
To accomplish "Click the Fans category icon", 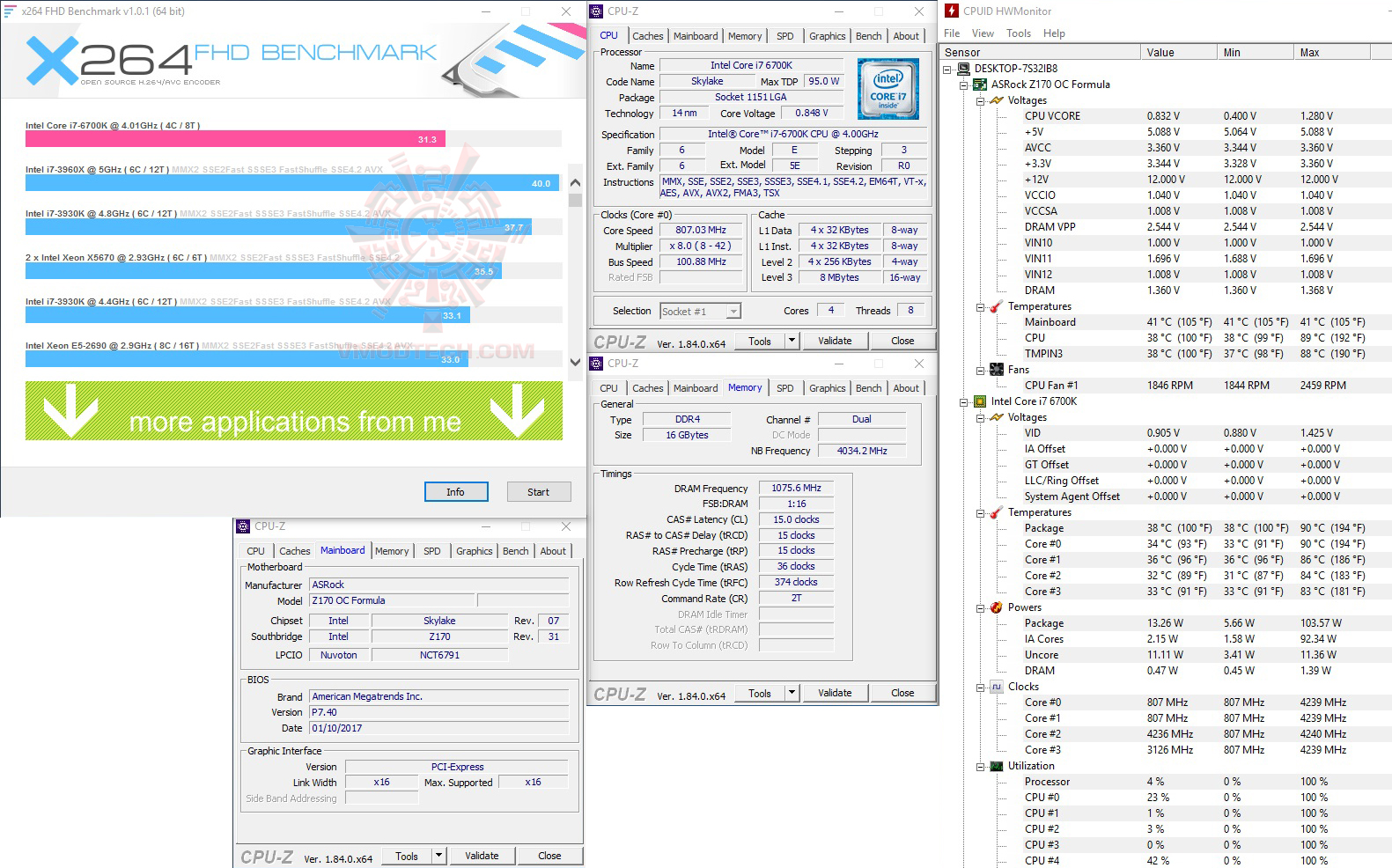I will click(x=997, y=370).
